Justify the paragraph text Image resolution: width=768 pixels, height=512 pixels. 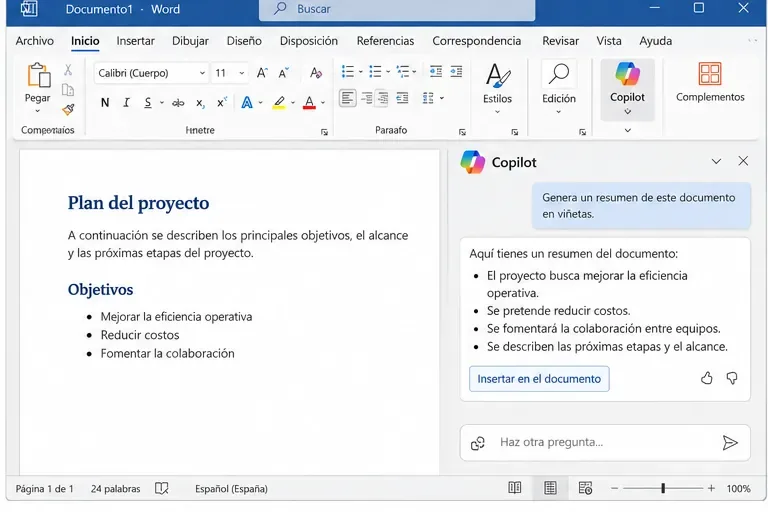tap(402, 98)
